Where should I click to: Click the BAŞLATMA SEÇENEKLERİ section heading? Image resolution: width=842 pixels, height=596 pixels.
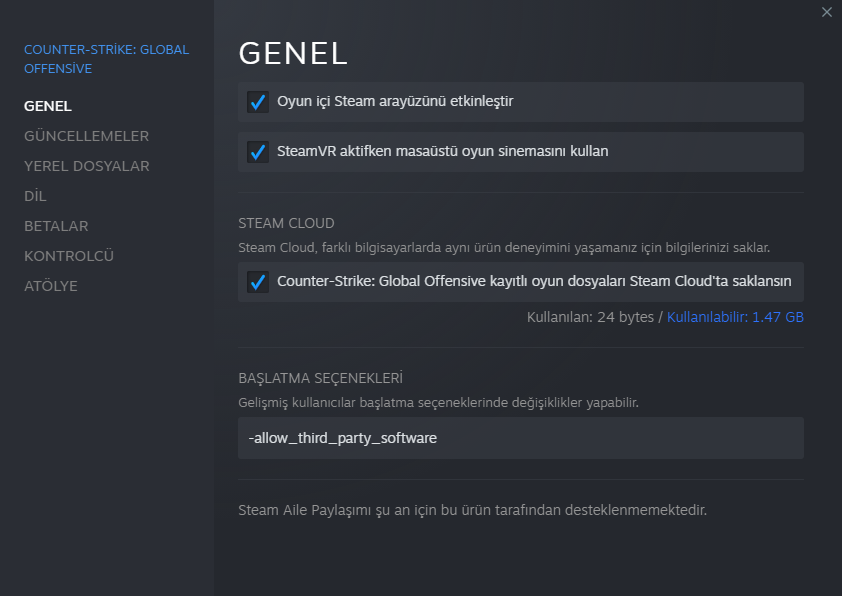point(320,378)
